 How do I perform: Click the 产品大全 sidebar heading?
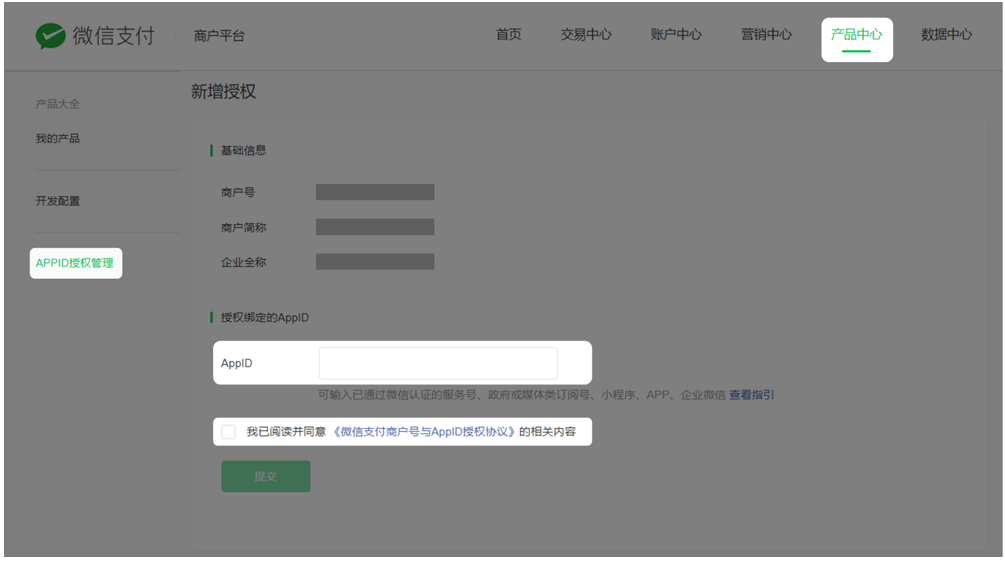tap(58, 104)
